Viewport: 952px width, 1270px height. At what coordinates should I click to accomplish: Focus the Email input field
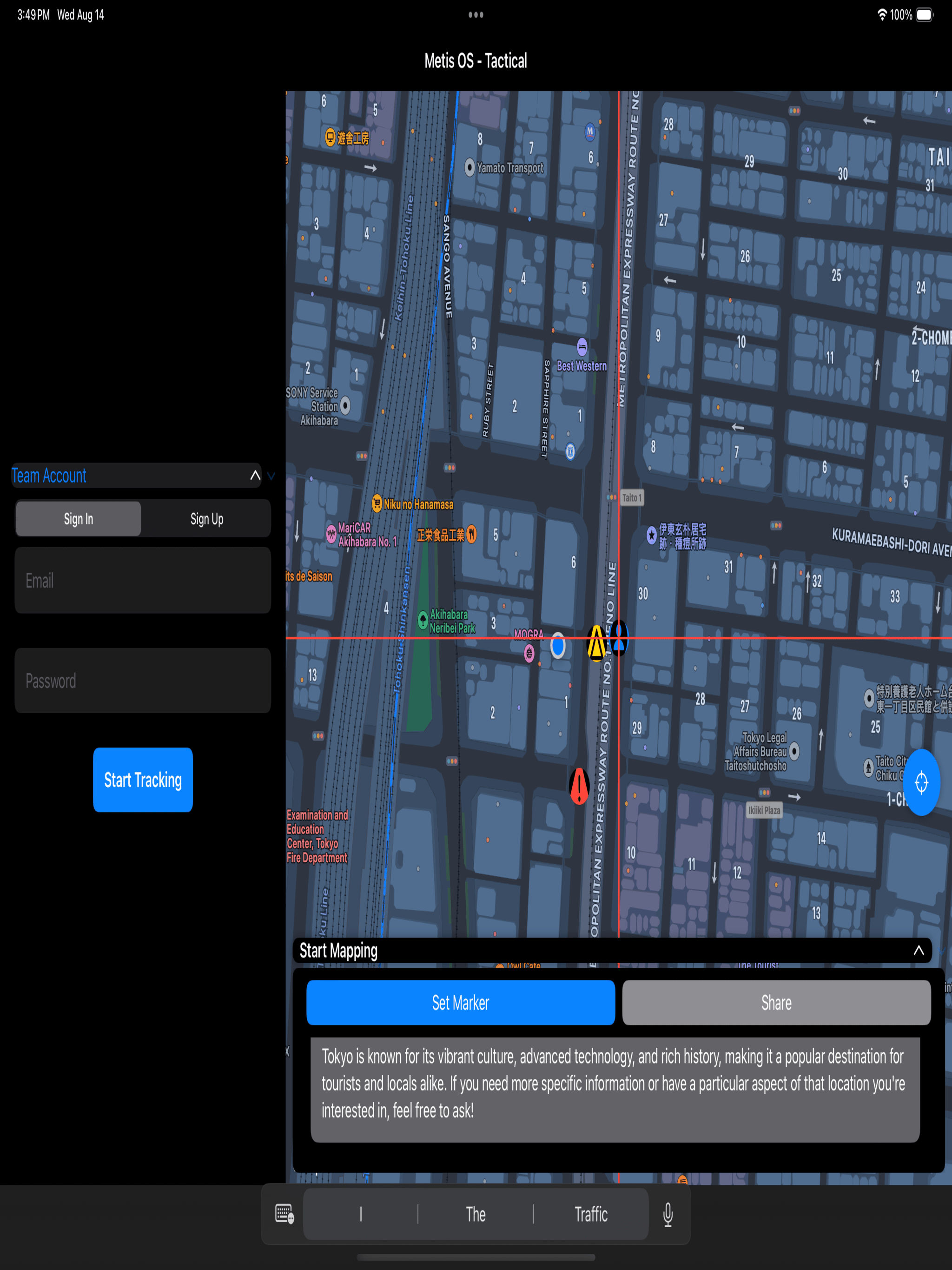(x=142, y=580)
